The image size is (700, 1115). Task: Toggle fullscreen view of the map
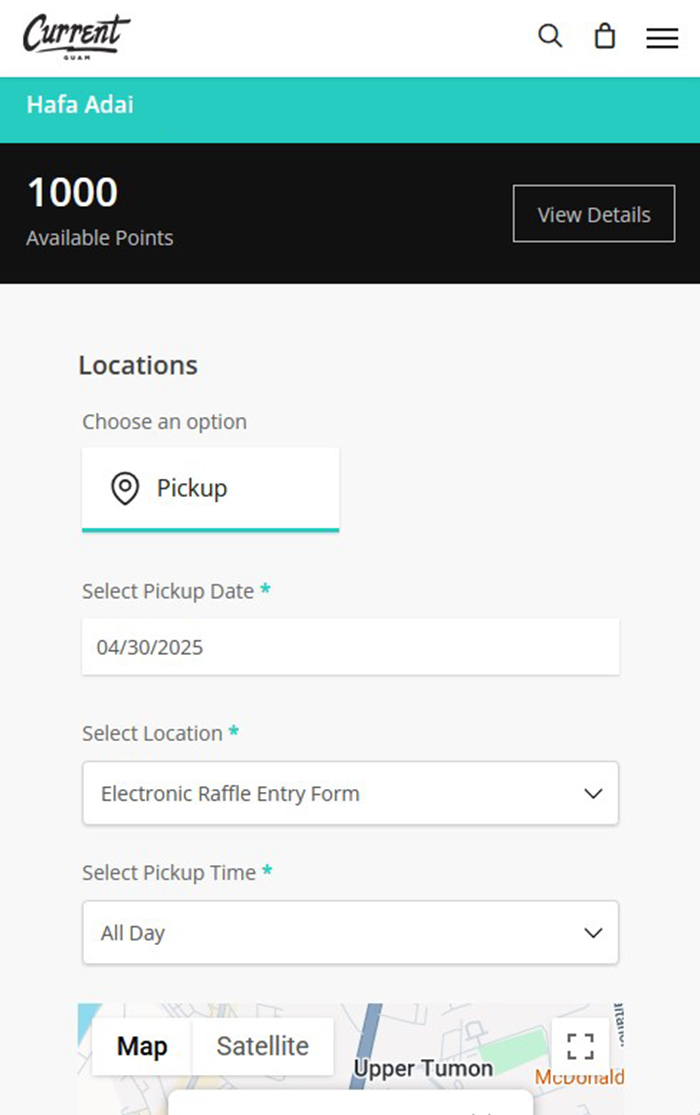tap(580, 1046)
